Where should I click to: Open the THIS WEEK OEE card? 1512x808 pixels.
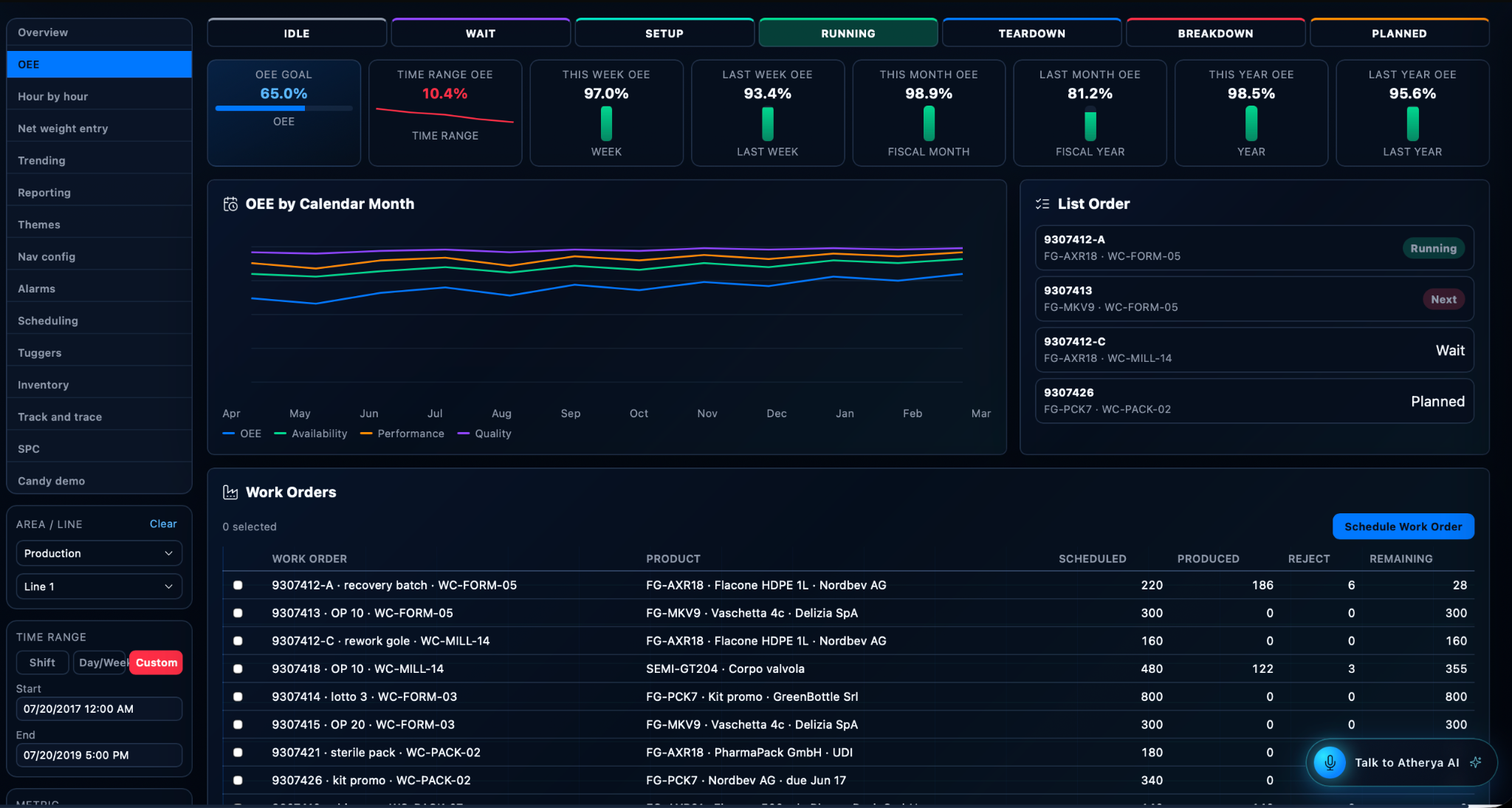[606, 113]
